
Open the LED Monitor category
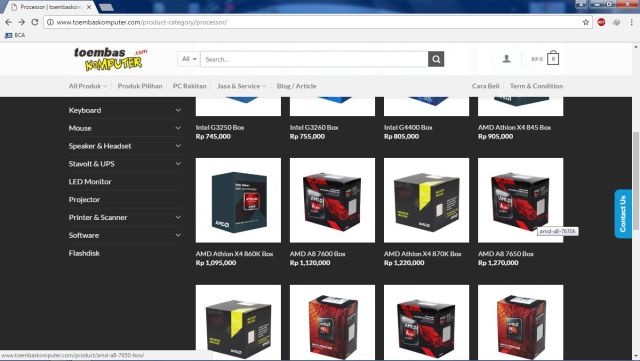tap(90, 182)
